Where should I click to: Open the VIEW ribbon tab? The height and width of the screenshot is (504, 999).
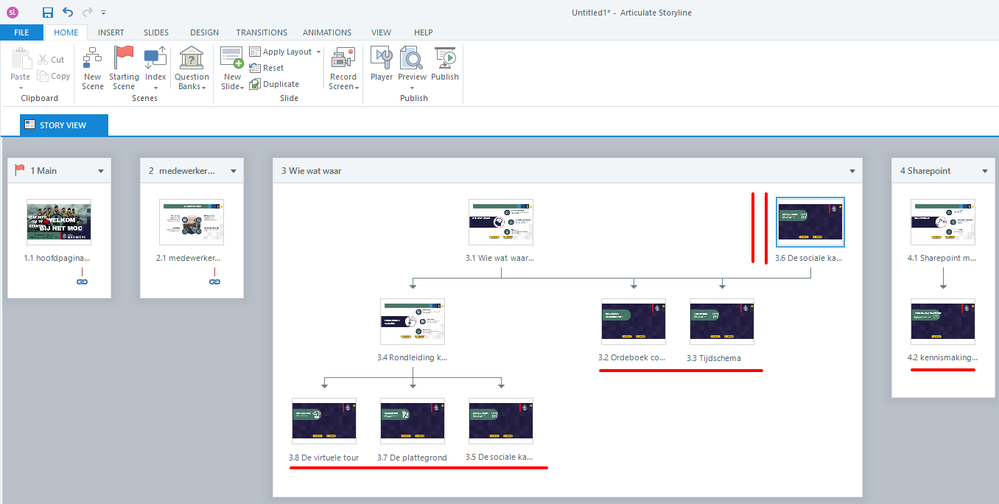click(x=381, y=32)
